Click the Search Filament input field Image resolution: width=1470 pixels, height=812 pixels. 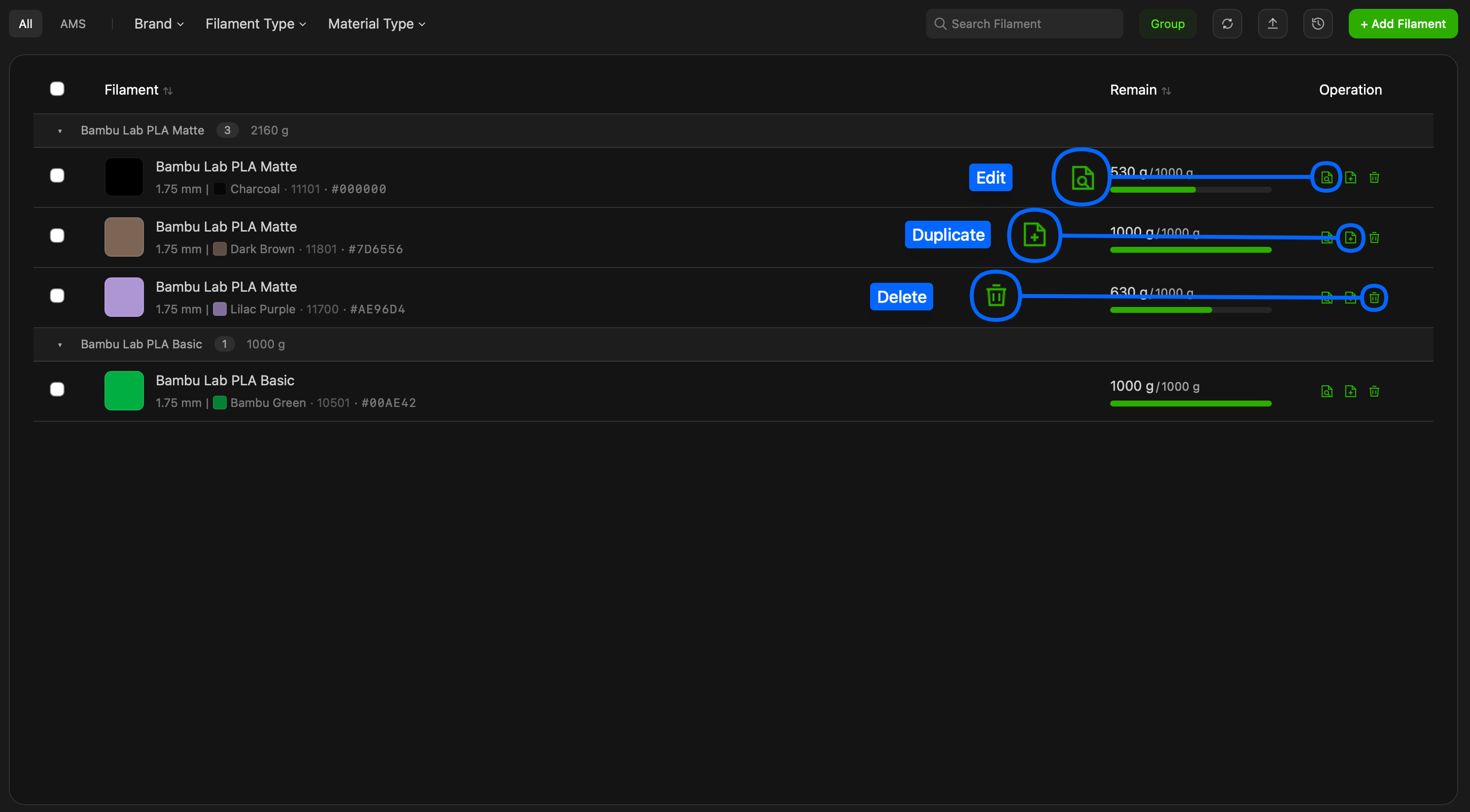(1024, 23)
